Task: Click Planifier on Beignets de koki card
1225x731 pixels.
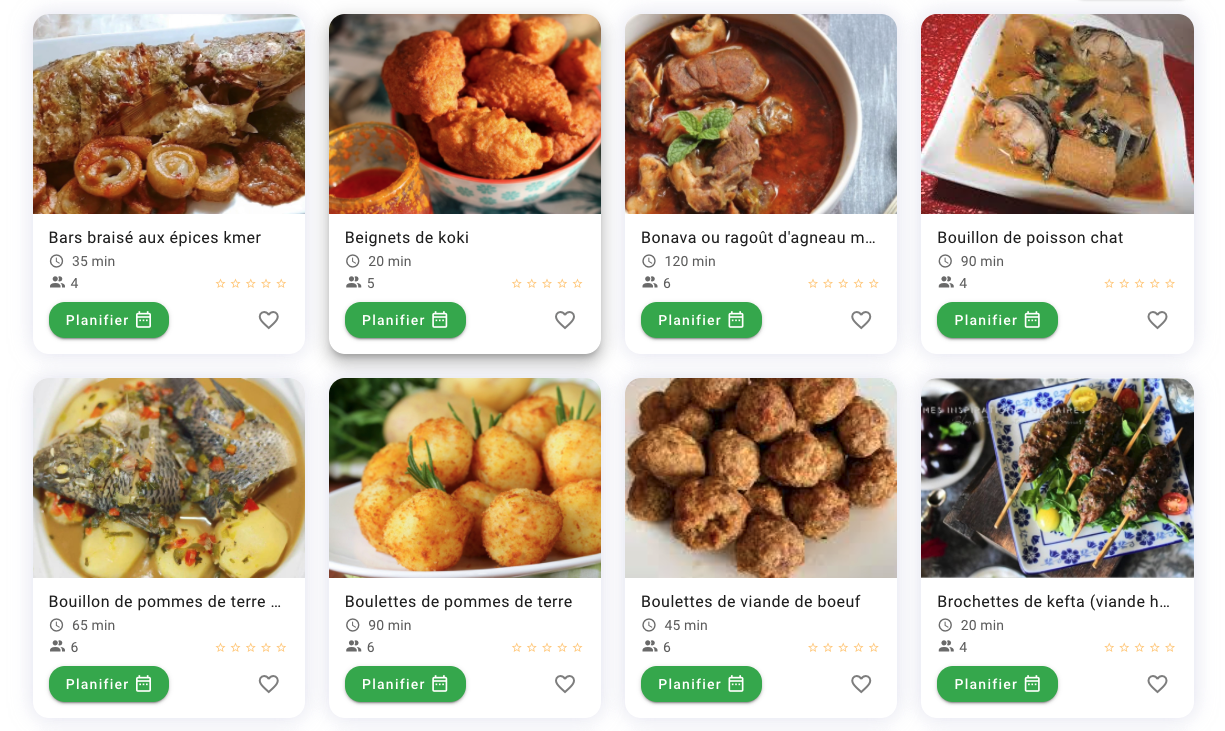Action: tap(405, 320)
